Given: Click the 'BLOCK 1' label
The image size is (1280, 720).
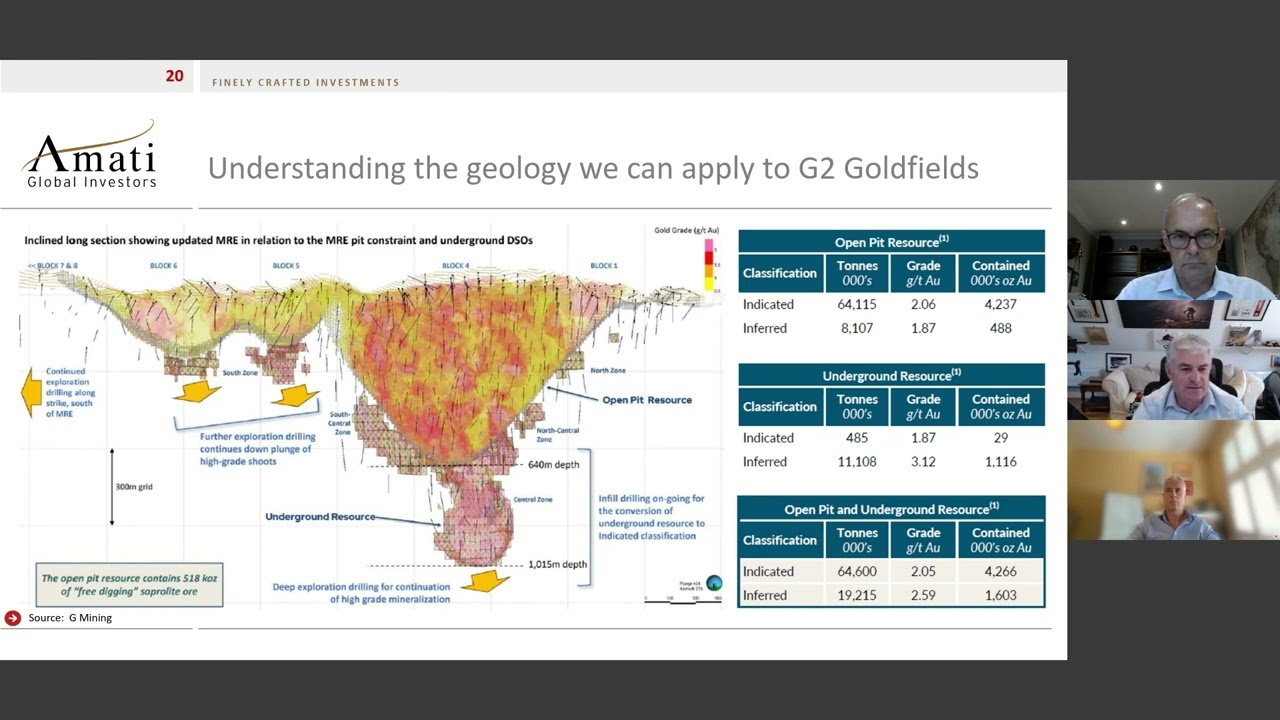Looking at the screenshot, I should coord(603,266).
